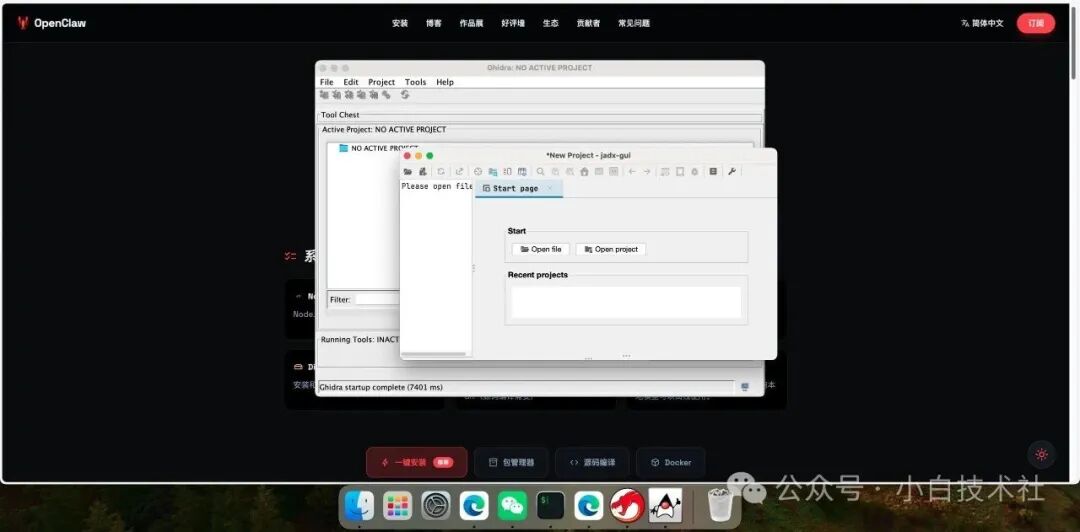Screen dimensions: 1080x532
Task: Click the Open file button in jadx
Action: tap(541, 249)
